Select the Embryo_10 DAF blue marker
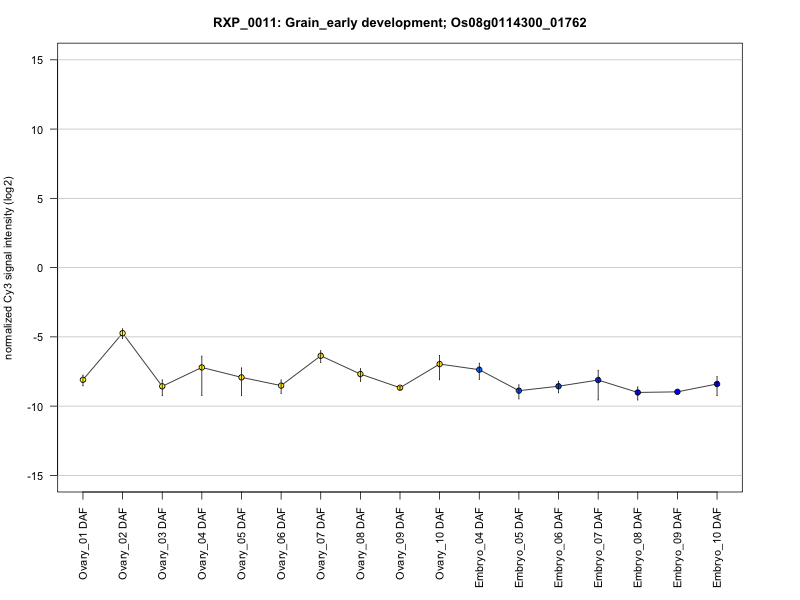 tap(717, 384)
